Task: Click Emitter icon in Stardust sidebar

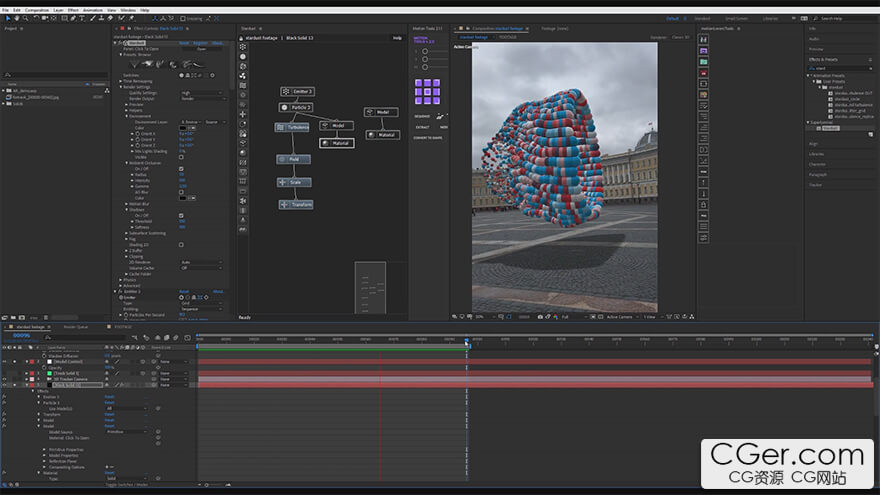Action: [x=242, y=47]
